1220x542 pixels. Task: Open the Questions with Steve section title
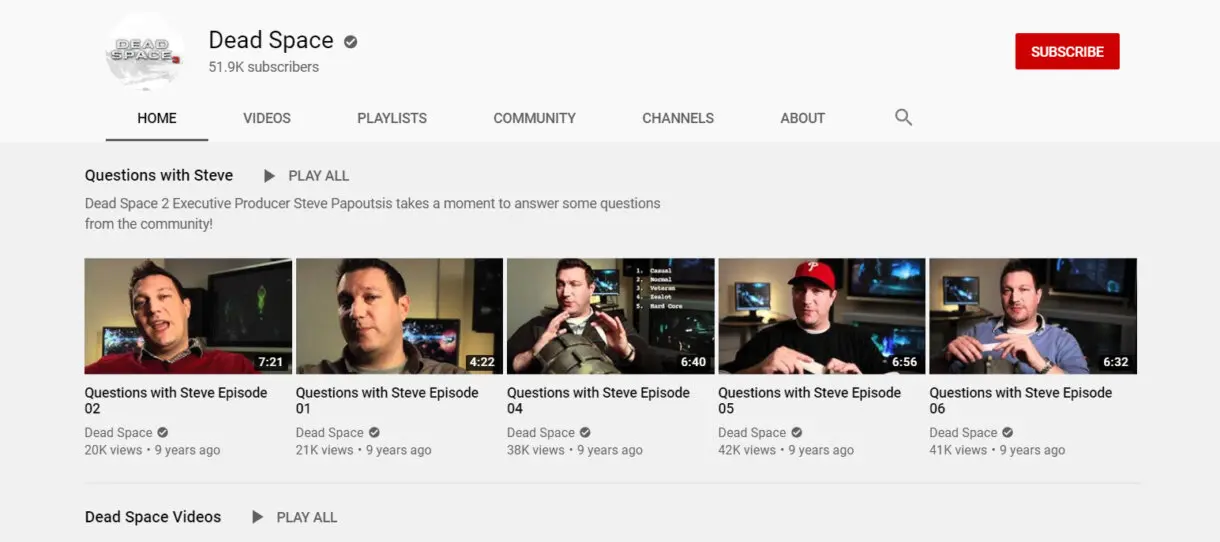click(159, 175)
